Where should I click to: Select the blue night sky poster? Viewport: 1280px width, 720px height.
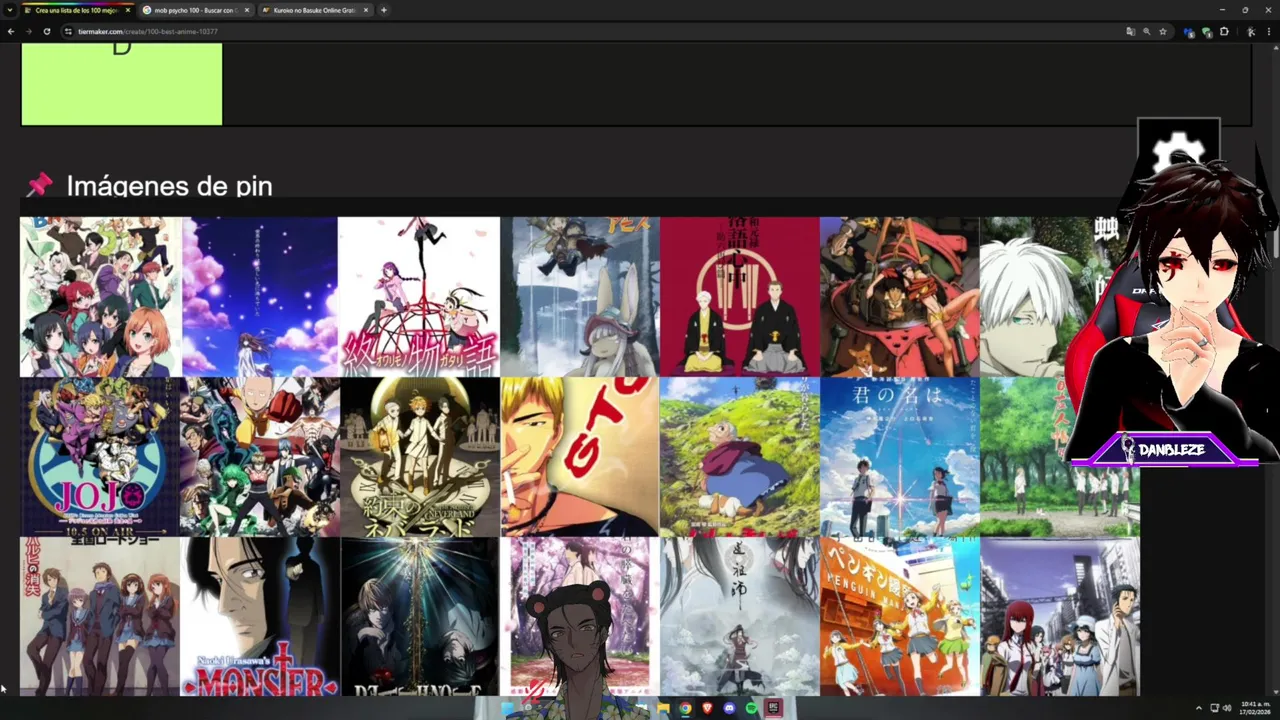tap(260, 297)
